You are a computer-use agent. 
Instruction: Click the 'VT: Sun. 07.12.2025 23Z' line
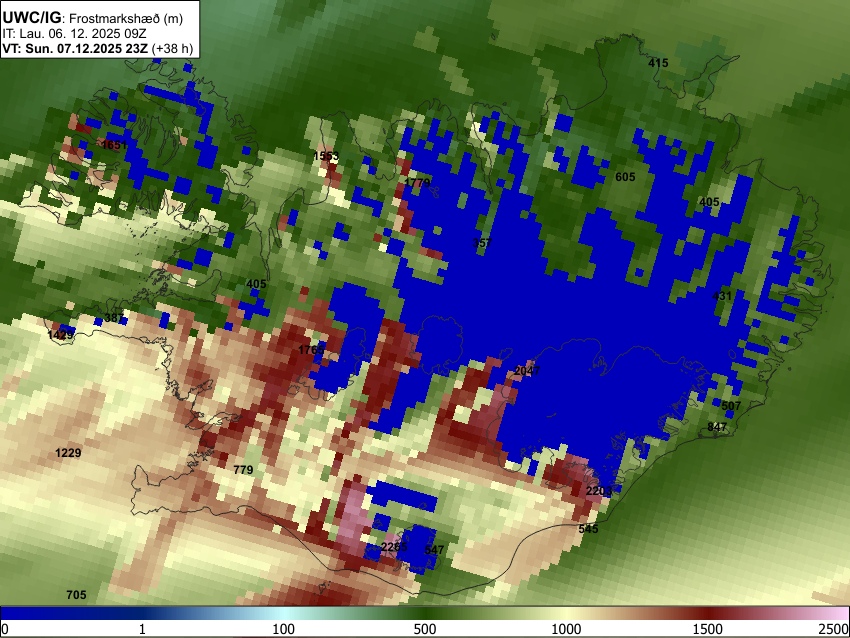pyautogui.click(x=98, y=48)
